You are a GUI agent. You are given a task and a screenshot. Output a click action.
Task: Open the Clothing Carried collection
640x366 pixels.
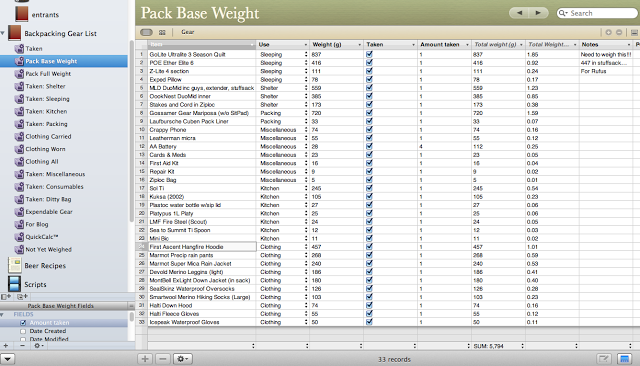tap(48, 137)
